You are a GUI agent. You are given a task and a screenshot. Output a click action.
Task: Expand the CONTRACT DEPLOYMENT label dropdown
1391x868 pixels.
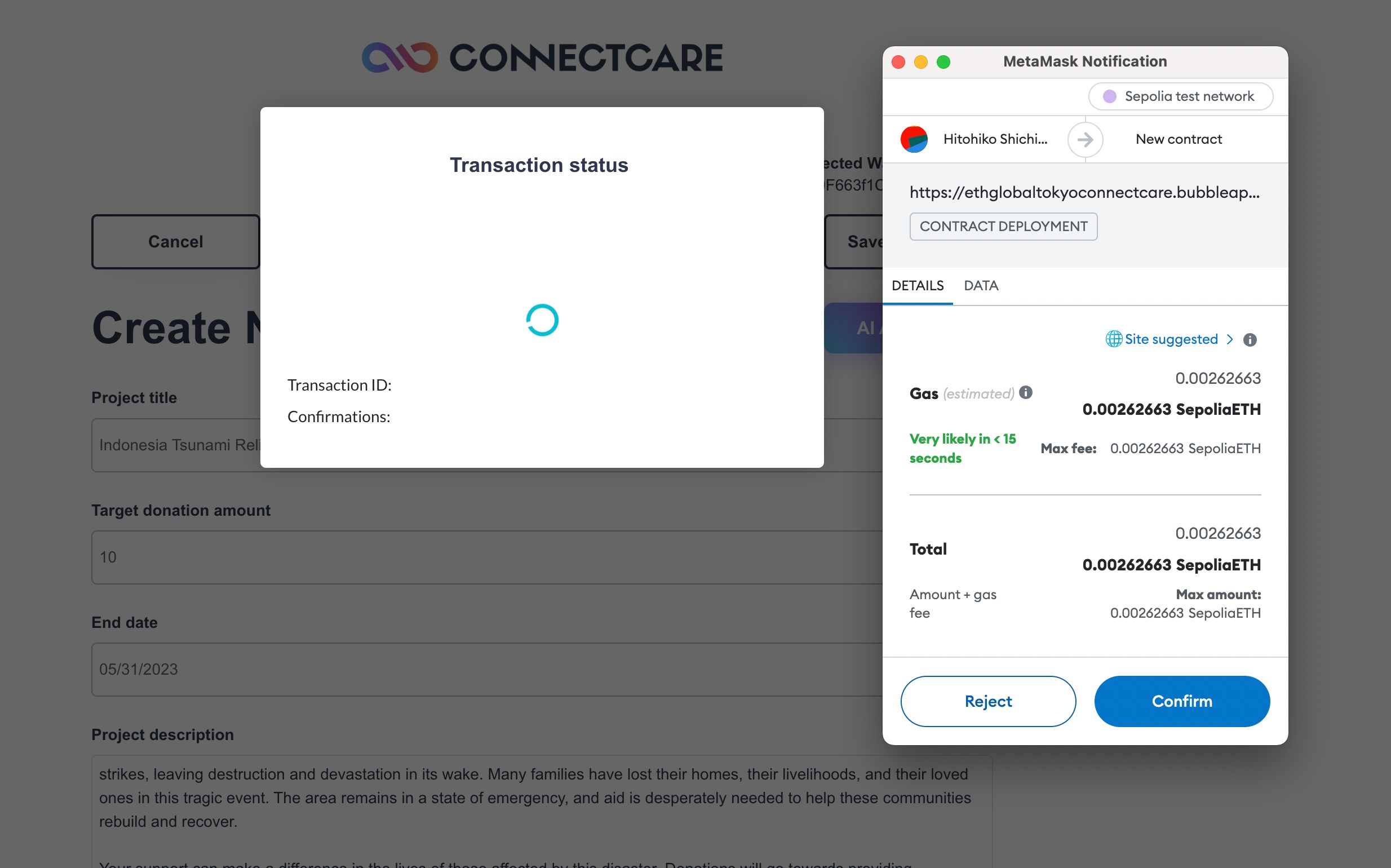pos(1003,226)
